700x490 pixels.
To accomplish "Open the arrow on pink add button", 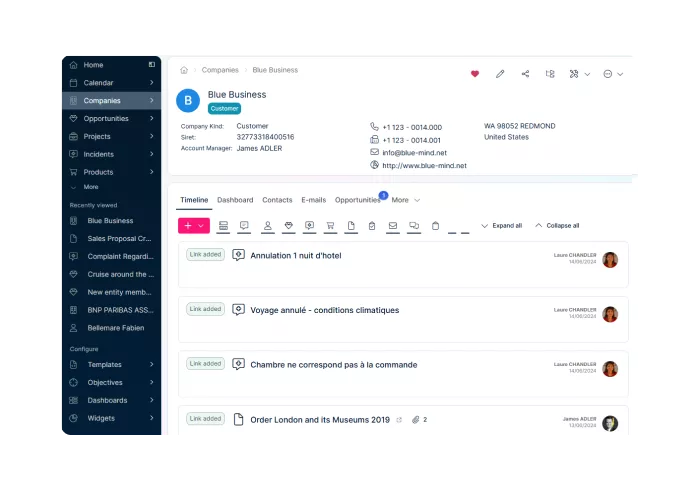I will click(x=201, y=226).
